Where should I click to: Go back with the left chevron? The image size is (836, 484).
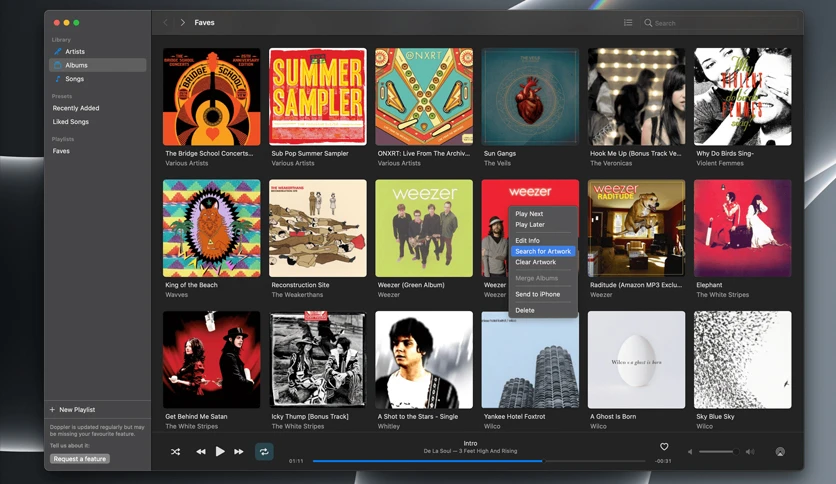coord(165,22)
